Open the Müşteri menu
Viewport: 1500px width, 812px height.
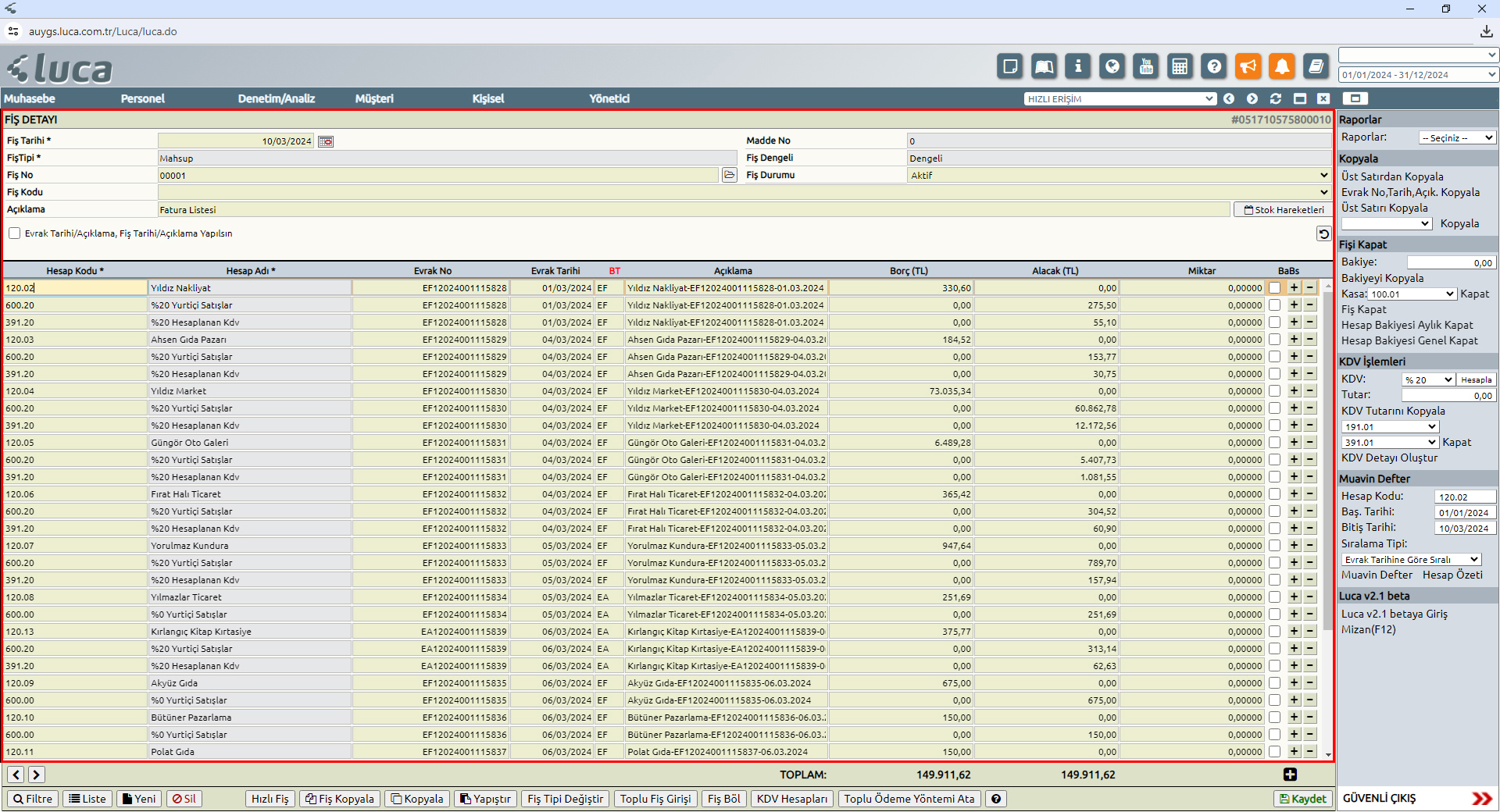[374, 98]
